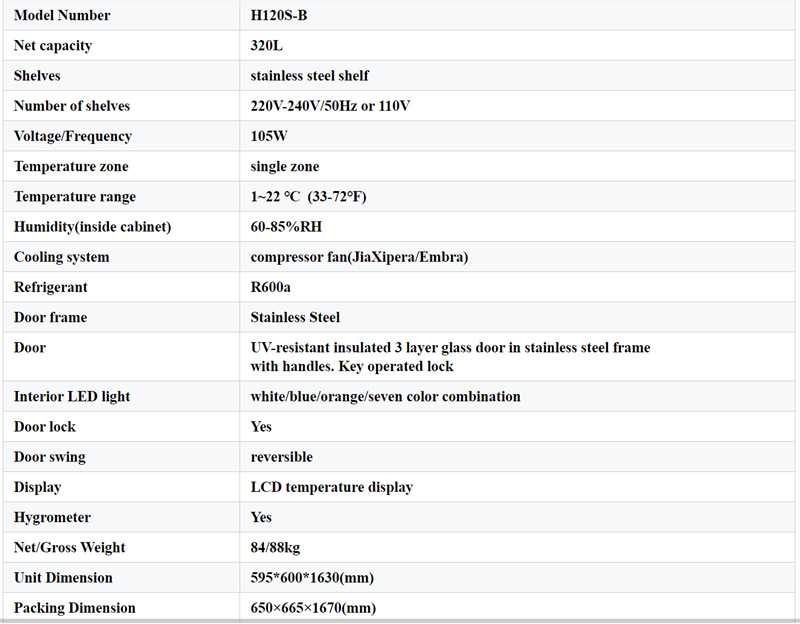Click the white/blue/orange LED light value

click(x=385, y=397)
